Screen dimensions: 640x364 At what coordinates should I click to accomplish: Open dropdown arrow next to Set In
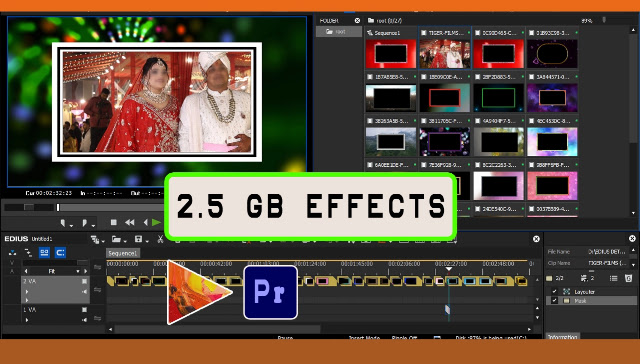[71, 225]
